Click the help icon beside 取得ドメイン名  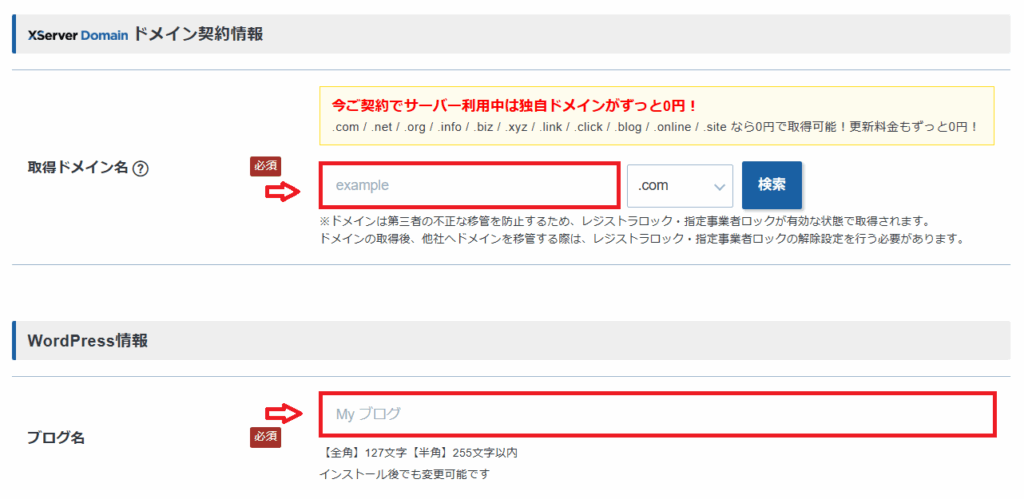pyautogui.click(x=140, y=169)
